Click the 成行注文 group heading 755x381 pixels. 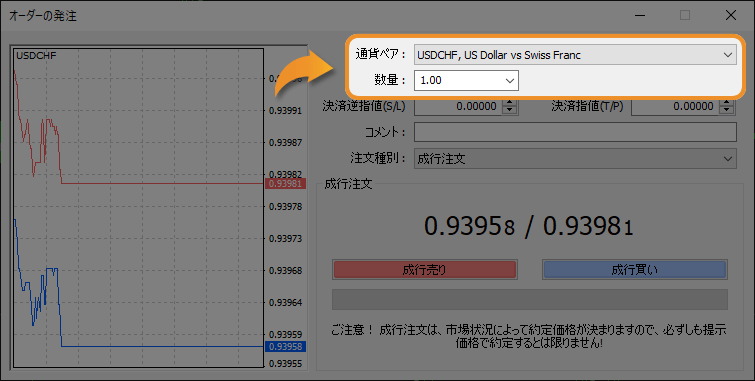(348, 184)
